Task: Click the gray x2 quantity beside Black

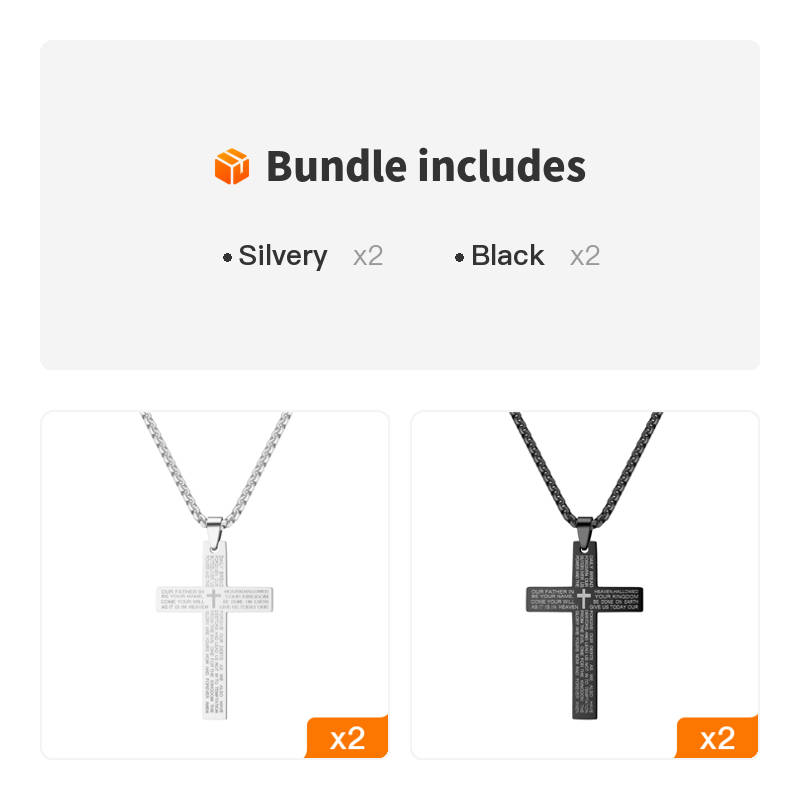Action: (585, 256)
